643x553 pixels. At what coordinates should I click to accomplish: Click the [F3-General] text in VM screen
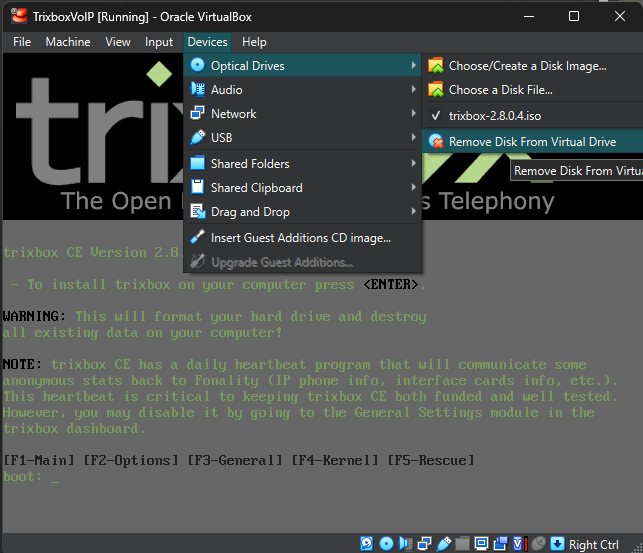coord(235,460)
